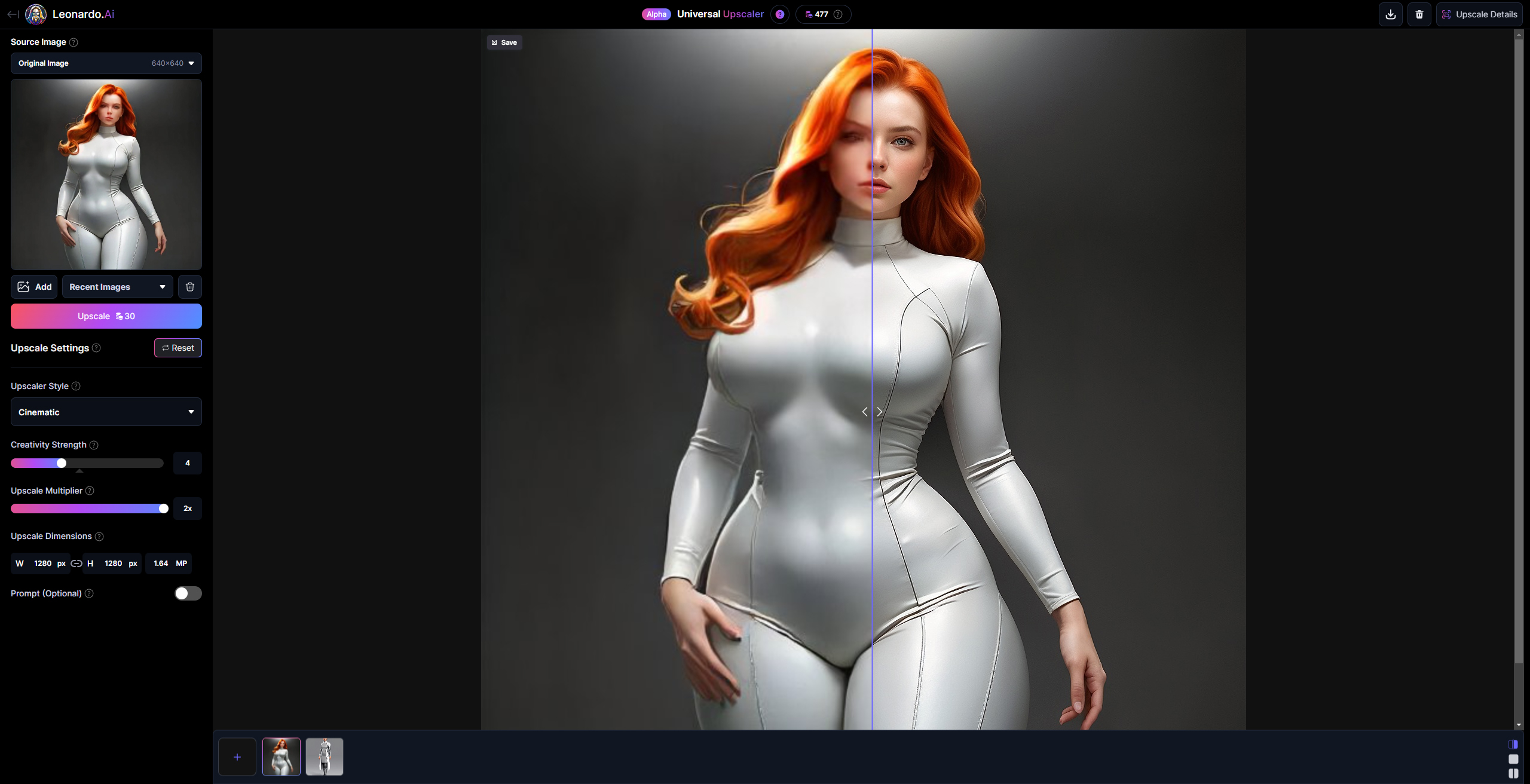Click the purple help icon near Universal Upscaler
The image size is (1530, 784).
(779, 14)
